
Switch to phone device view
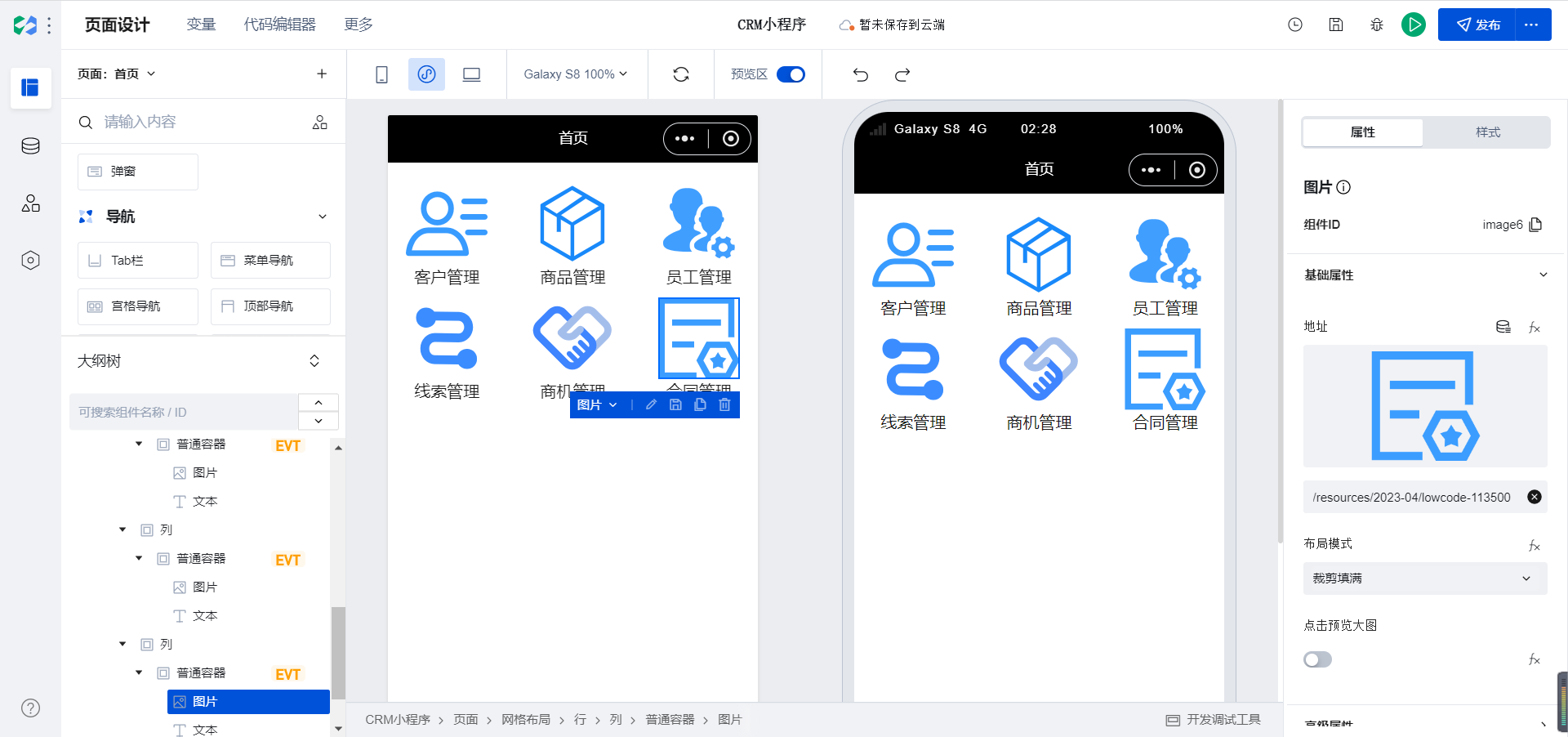(x=381, y=74)
